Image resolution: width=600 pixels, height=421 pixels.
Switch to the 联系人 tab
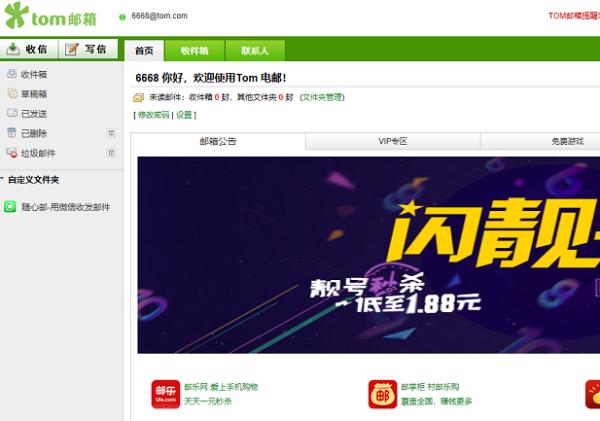[x=254, y=51]
